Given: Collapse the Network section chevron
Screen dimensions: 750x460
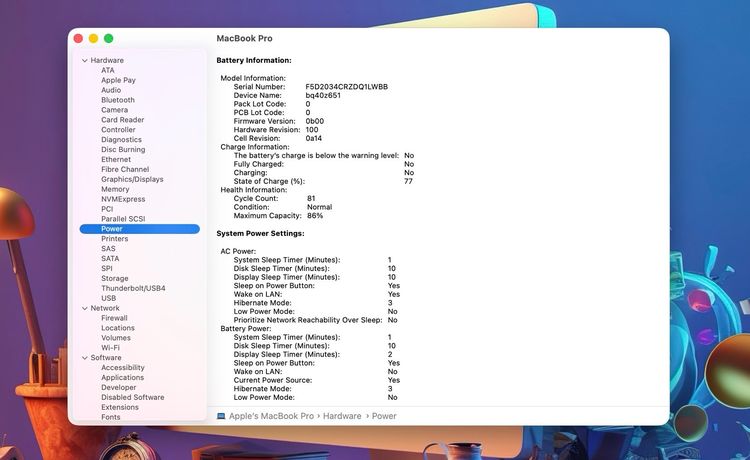Looking at the screenshot, I should tap(85, 308).
